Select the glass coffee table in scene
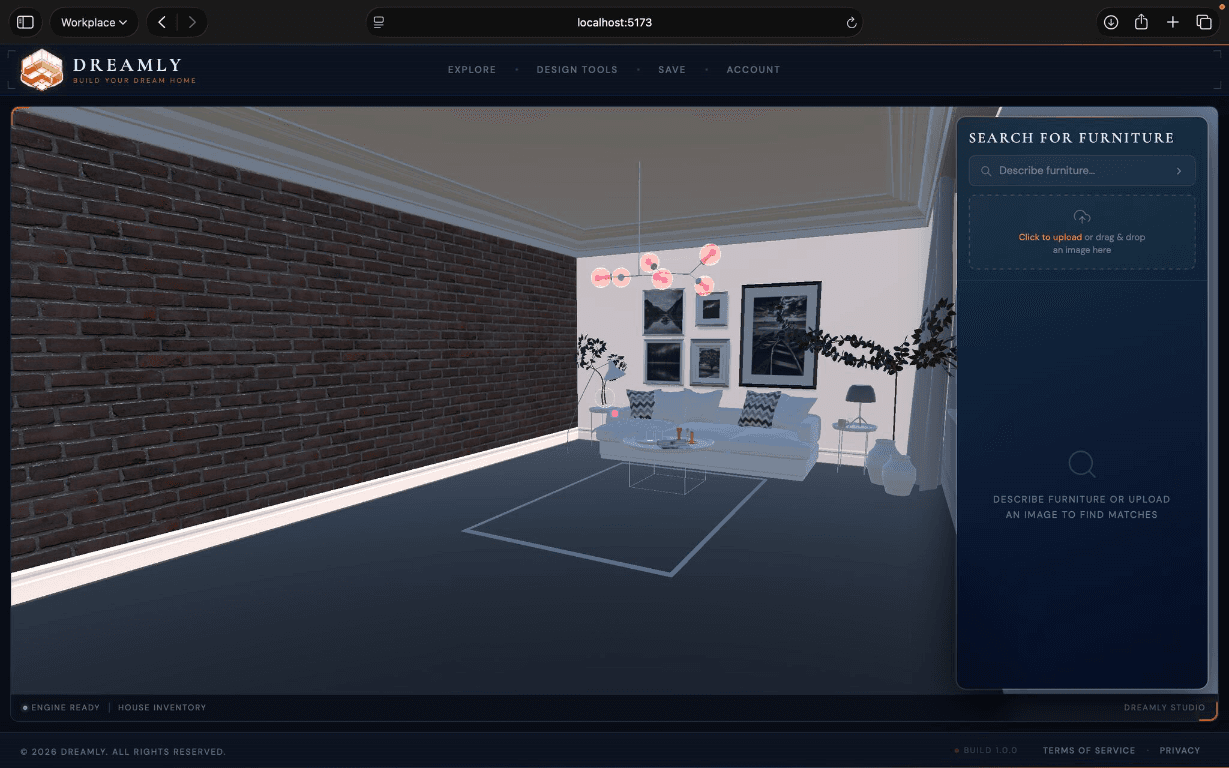Image resolution: width=1229 pixels, height=768 pixels. (668, 461)
